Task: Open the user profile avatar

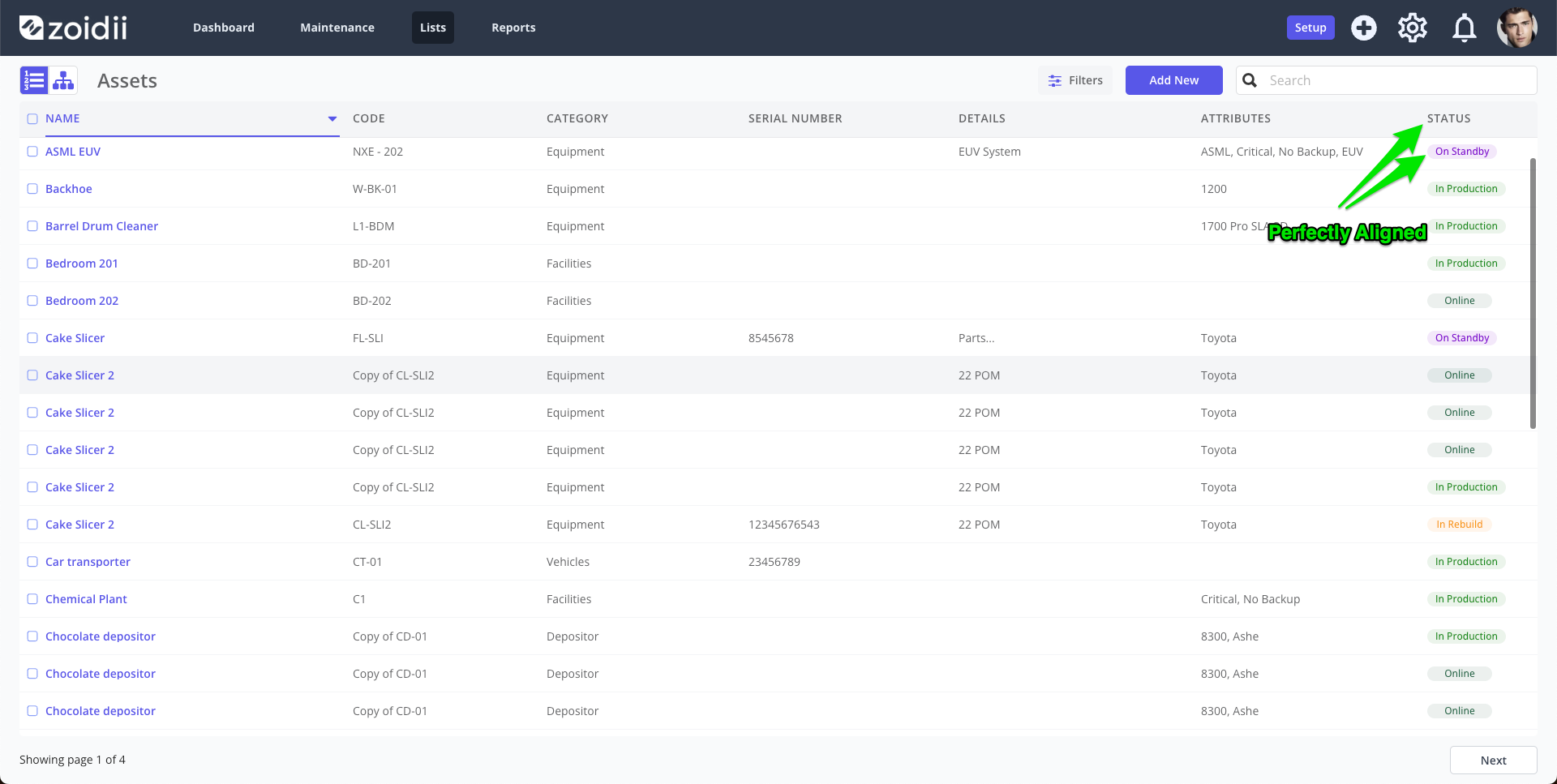Action: click(1517, 28)
